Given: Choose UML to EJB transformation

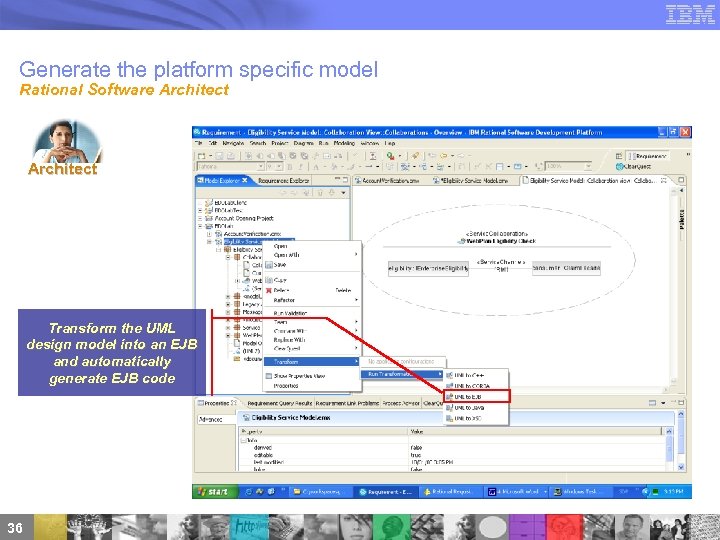Looking at the screenshot, I should [x=476, y=397].
